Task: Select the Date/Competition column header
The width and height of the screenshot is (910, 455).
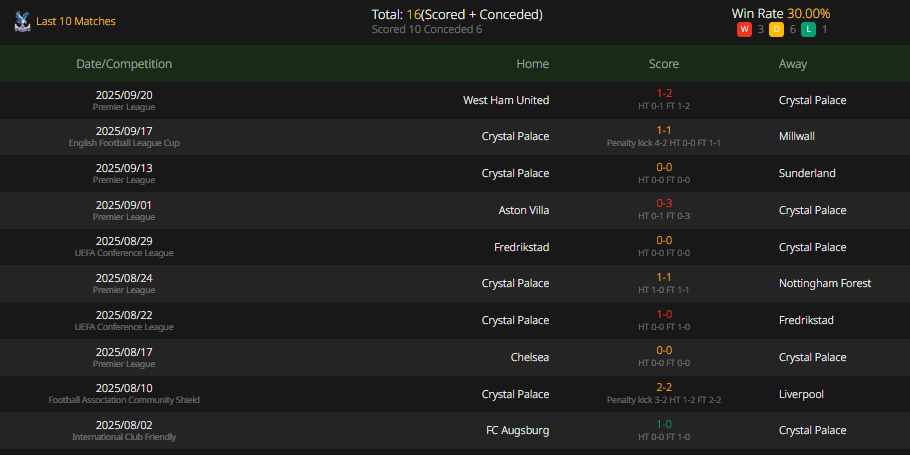Action: click(x=124, y=64)
